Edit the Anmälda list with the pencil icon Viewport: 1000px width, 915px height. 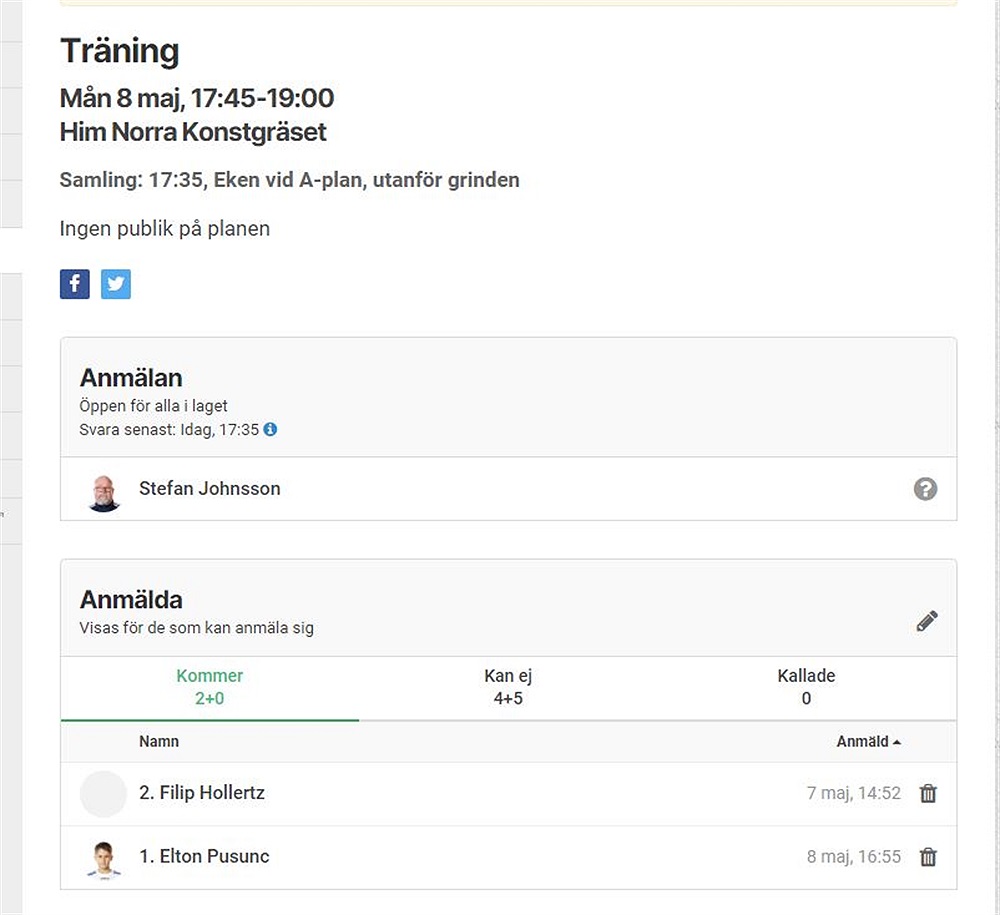coord(927,621)
